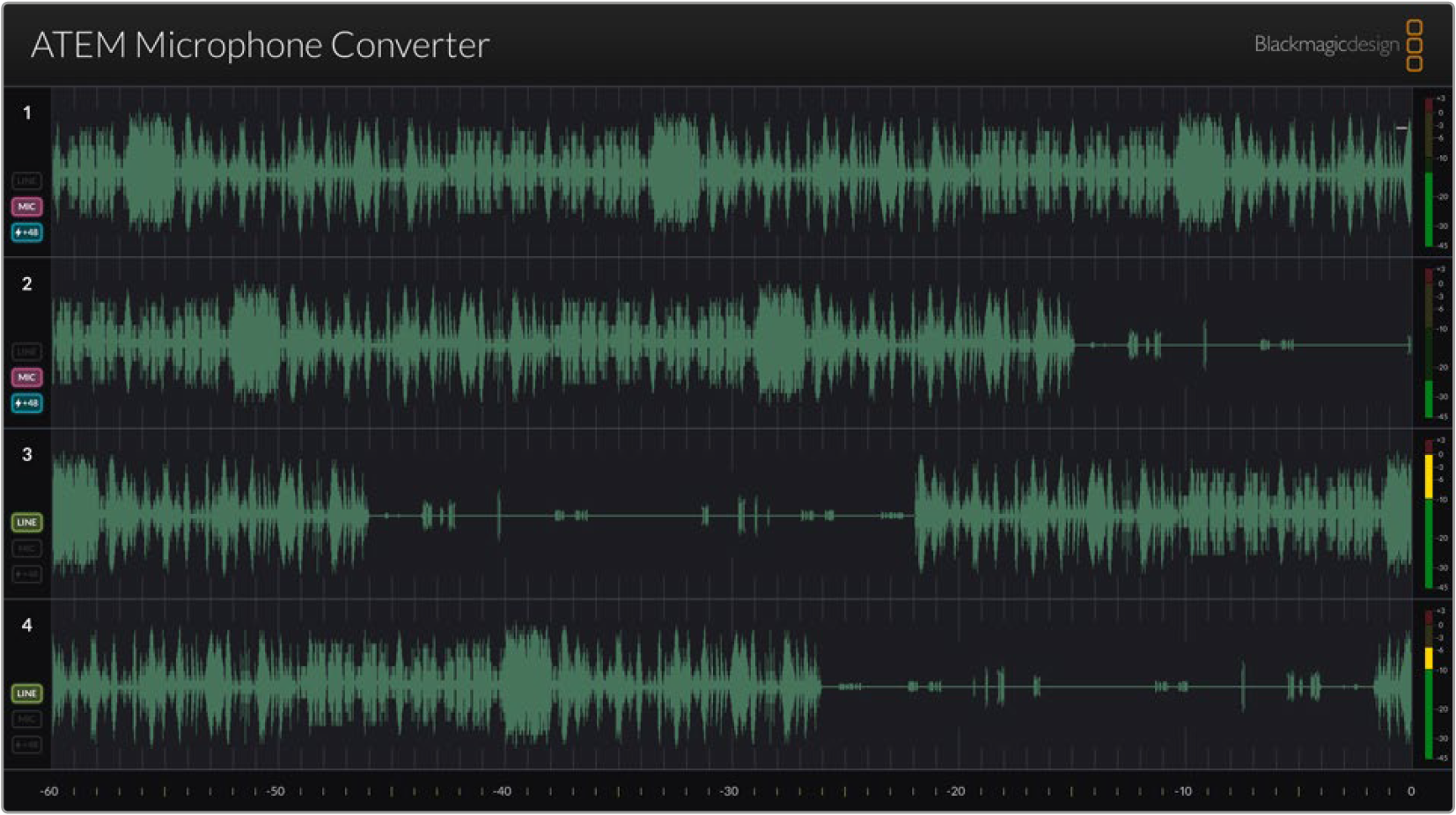Click the -10 mark on the time scale
The image size is (1456, 815).
tap(1183, 791)
